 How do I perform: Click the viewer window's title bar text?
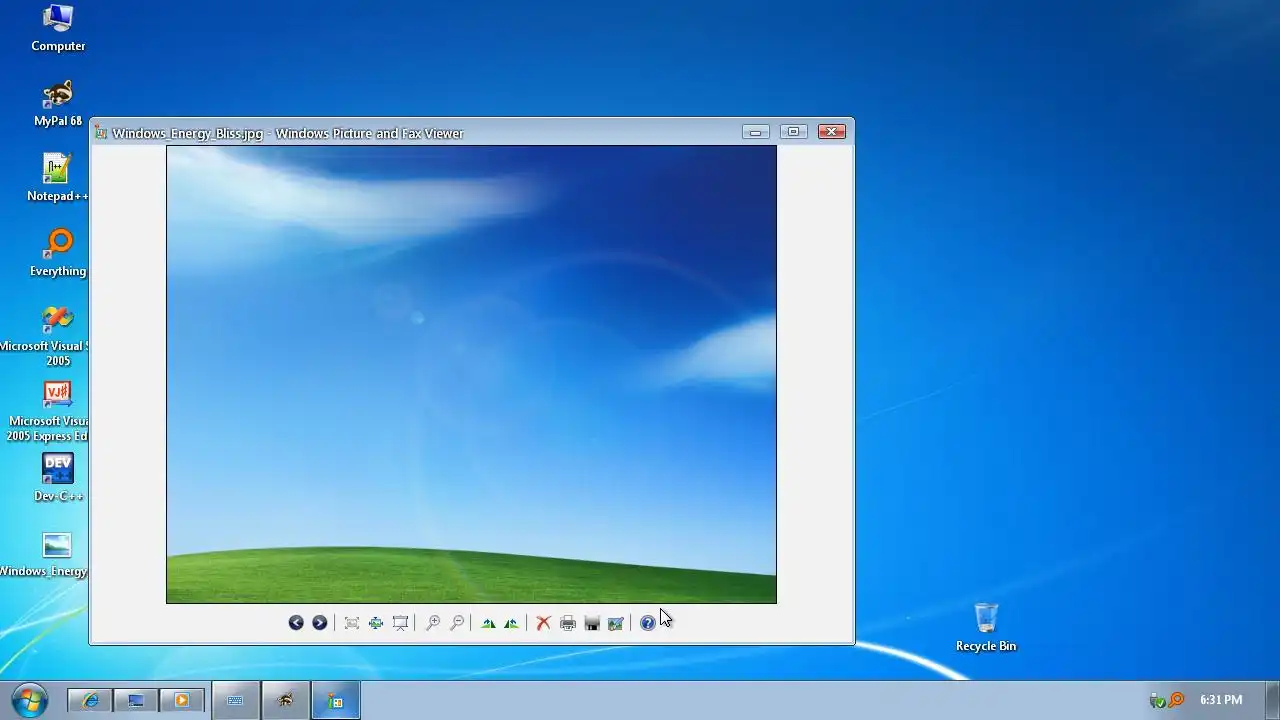pos(288,133)
